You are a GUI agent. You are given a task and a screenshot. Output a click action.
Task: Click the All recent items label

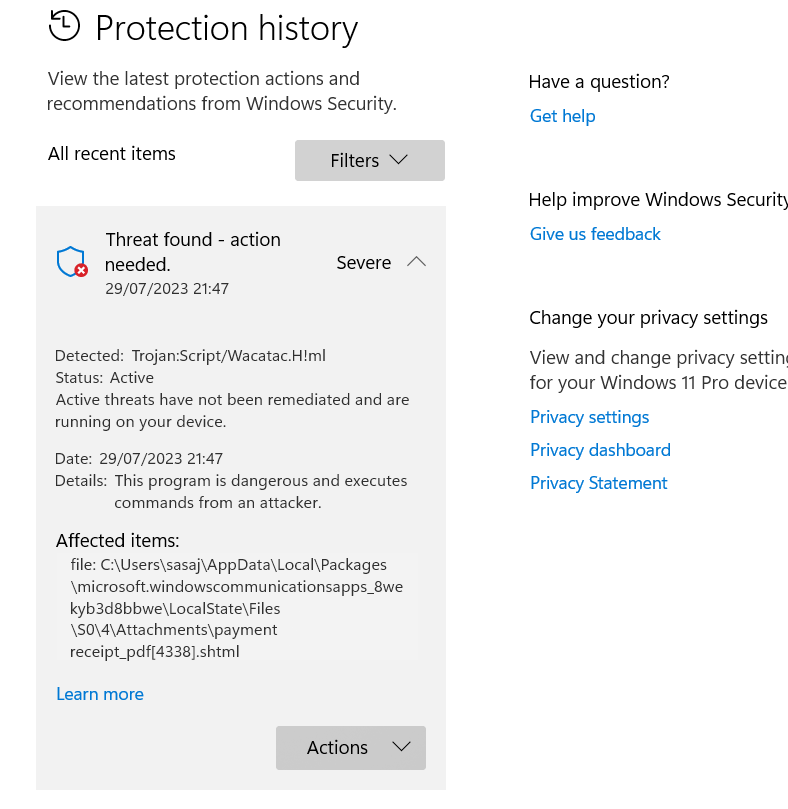click(x=112, y=154)
